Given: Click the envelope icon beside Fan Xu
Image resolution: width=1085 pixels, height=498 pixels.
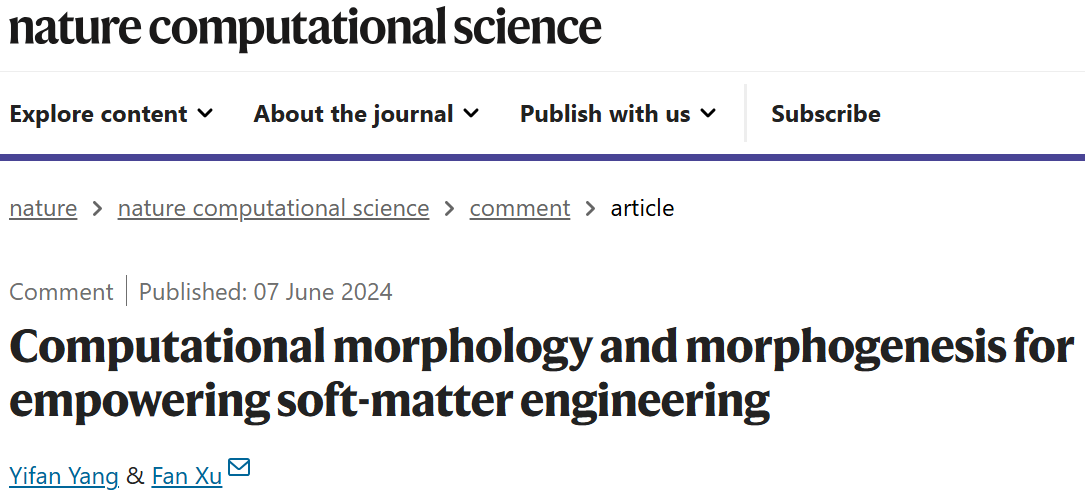Looking at the screenshot, I should [x=239, y=467].
